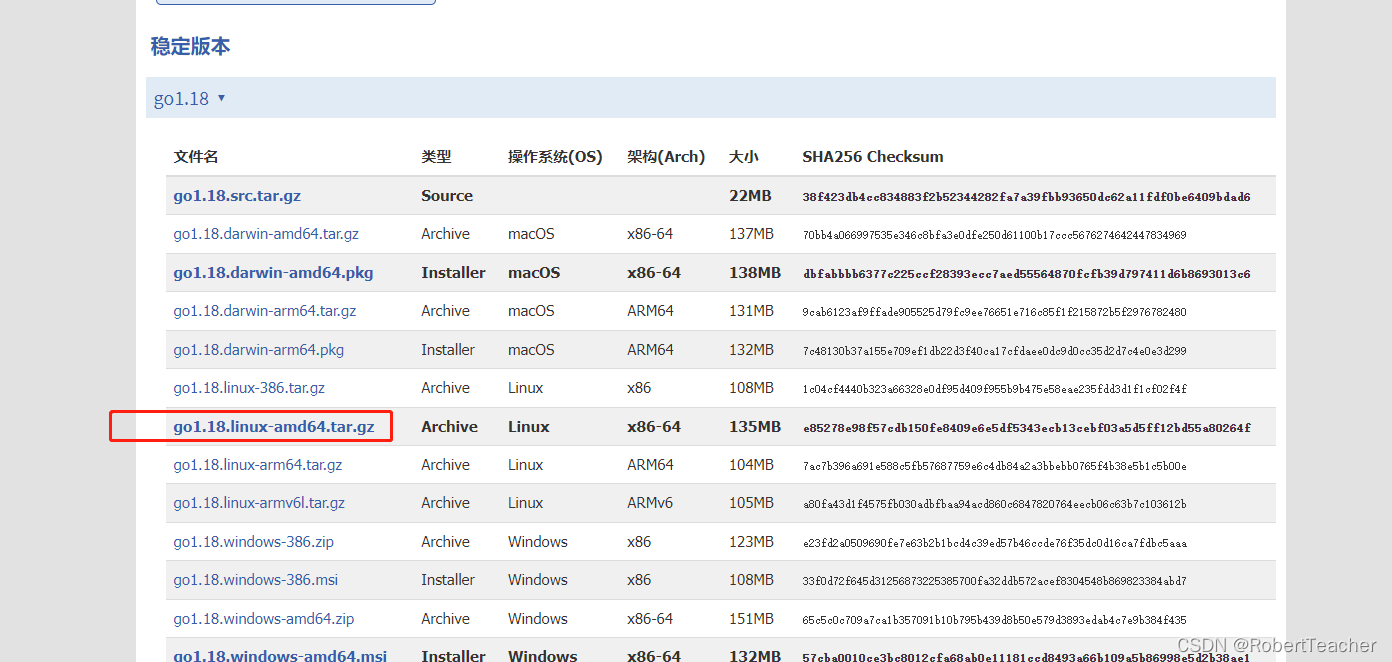This screenshot has height=662, width=1392.
Task: Click 135MB size of linux-amd64.tar.gz
Action: click(755, 427)
